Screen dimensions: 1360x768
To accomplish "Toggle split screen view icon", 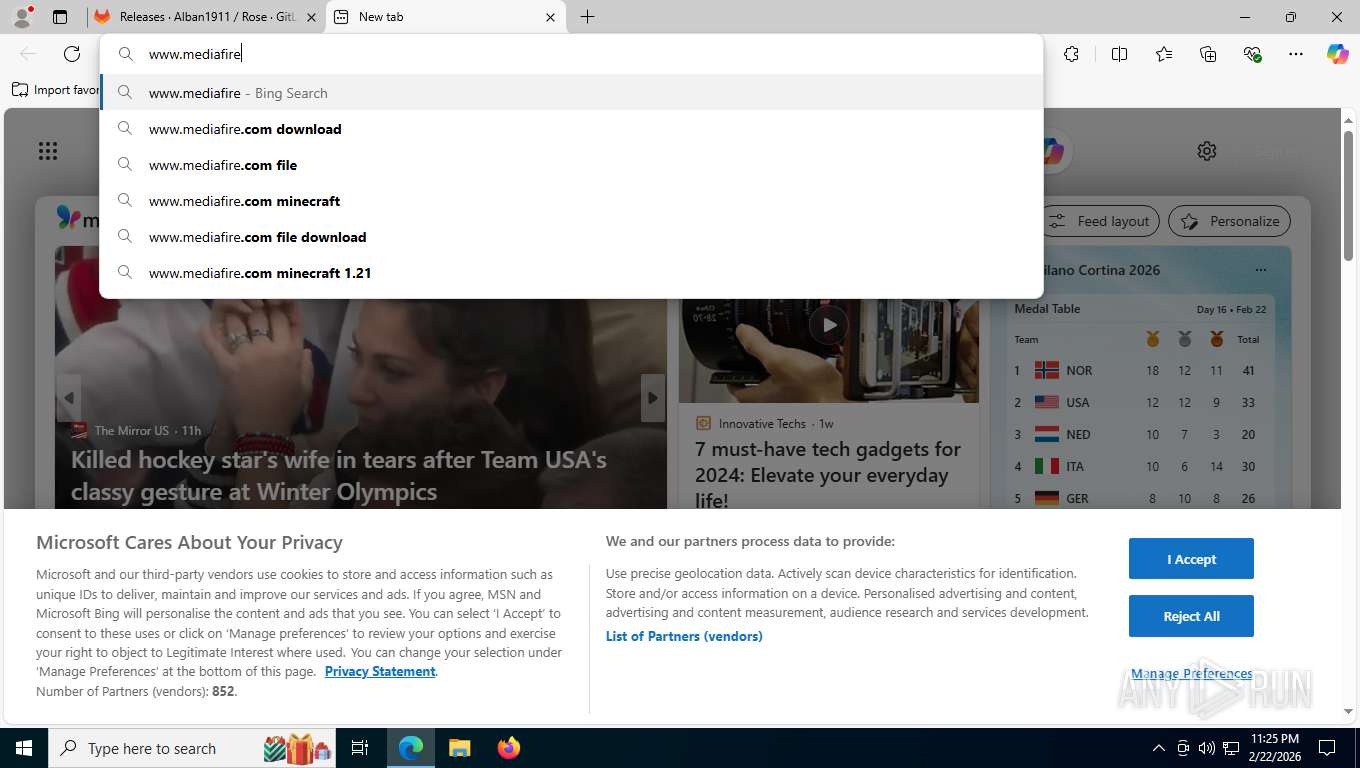I will tap(1119, 54).
